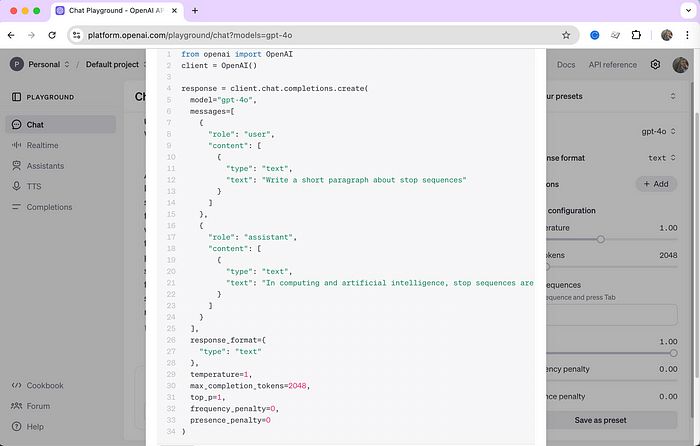Open the browser Extensions puzzle icon

tap(636, 34)
